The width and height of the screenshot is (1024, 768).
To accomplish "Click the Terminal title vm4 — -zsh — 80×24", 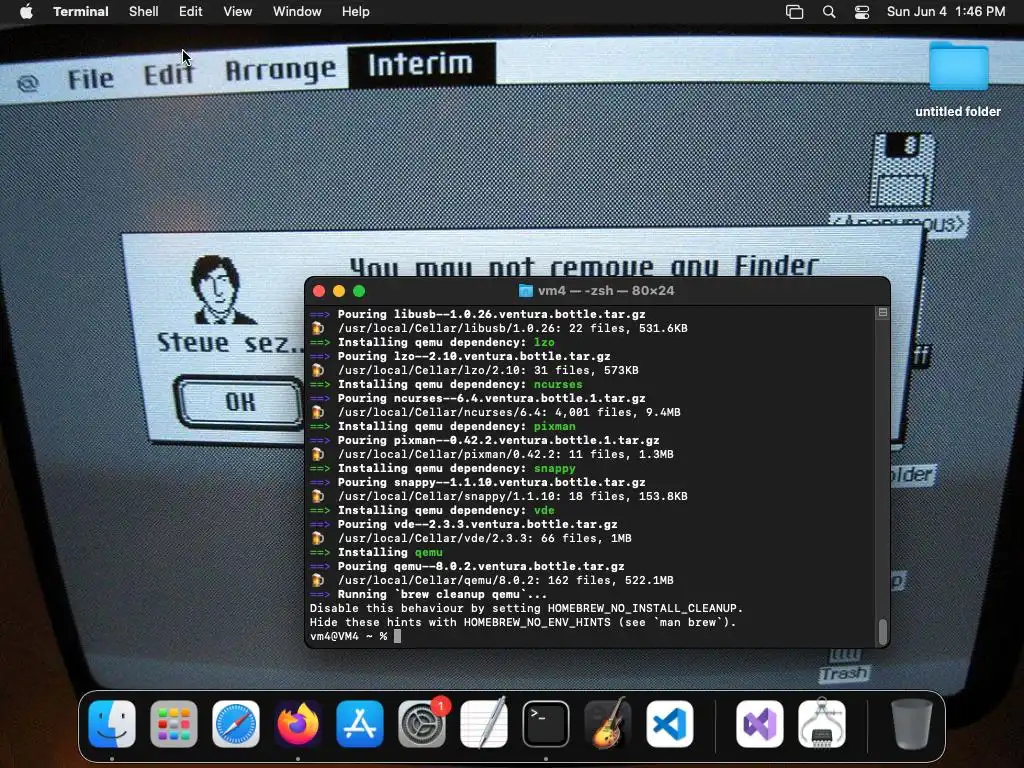I will click(605, 291).
